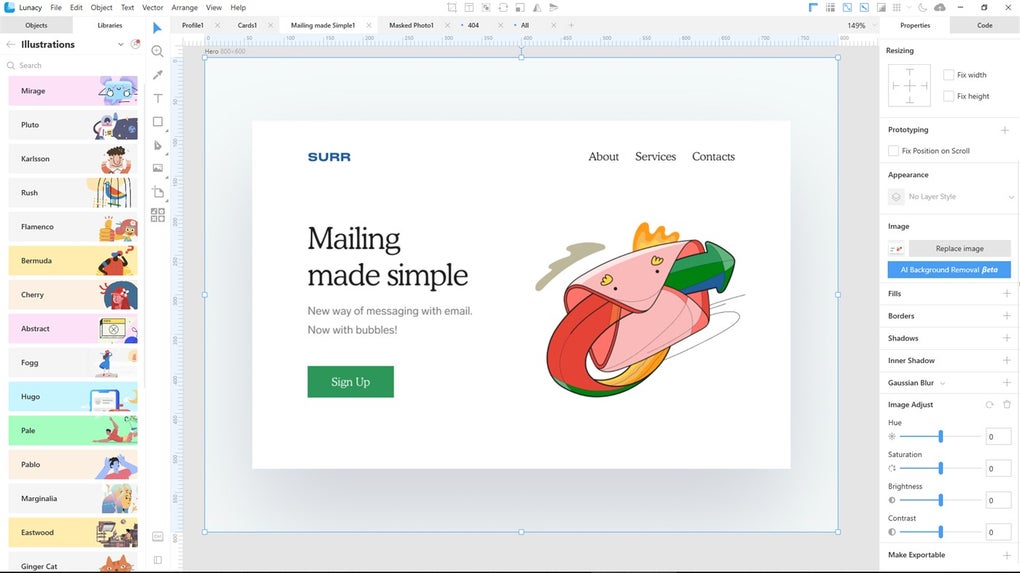Click the Contacts link on canvas
The height and width of the screenshot is (573, 1020).
tap(714, 157)
